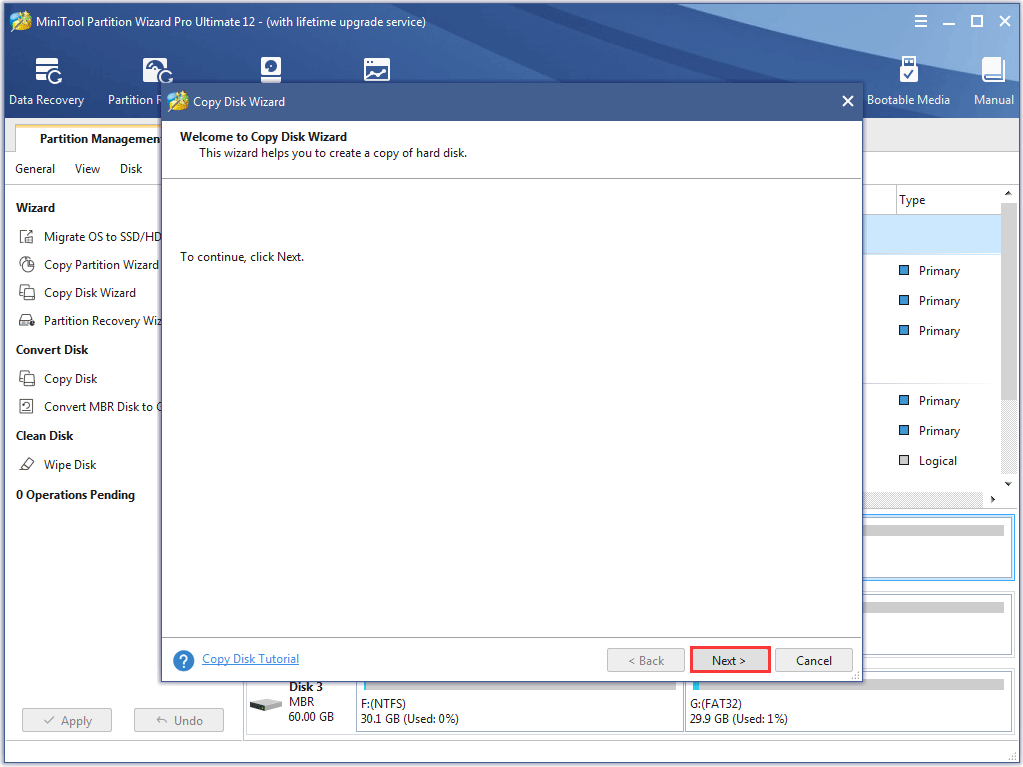Open the Partition Recovery toolbar icon
1023x767 pixels.
(157, 70)
